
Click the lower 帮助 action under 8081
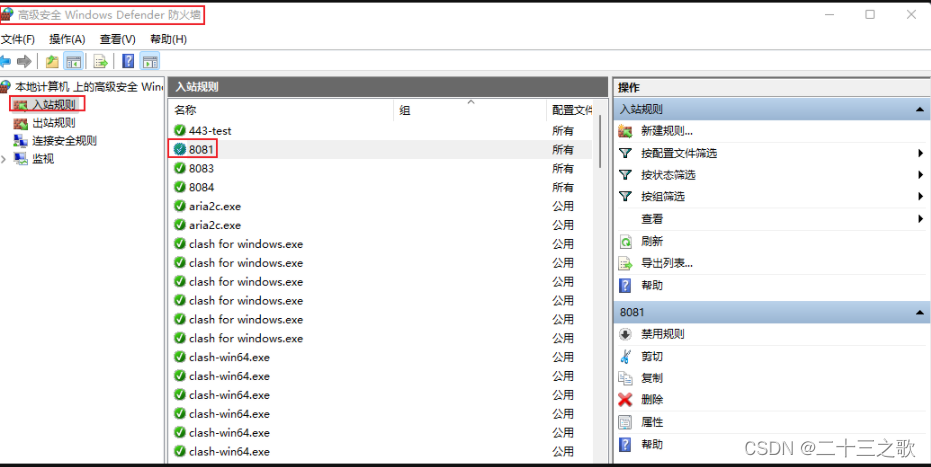652,444
